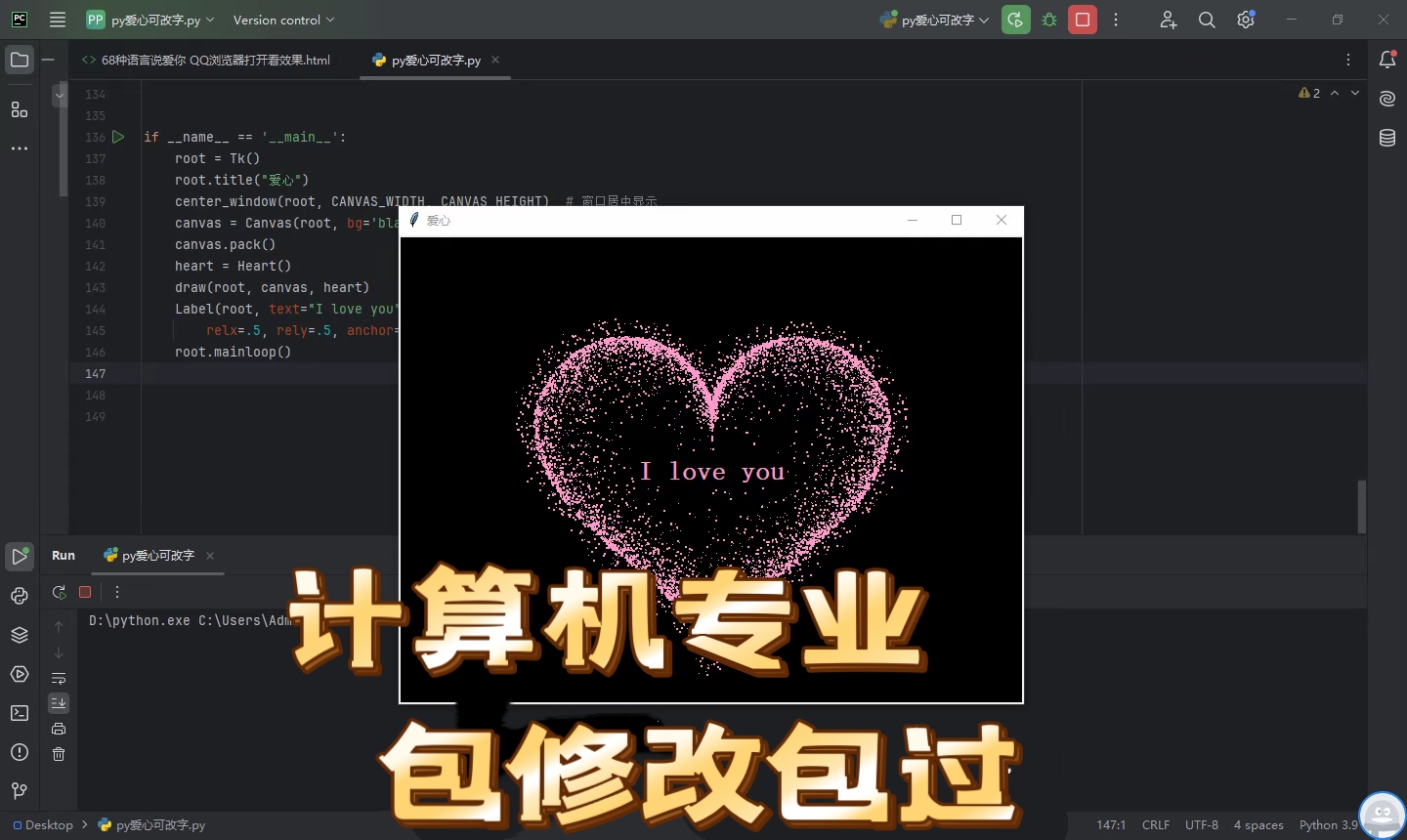Open the Python Console from the sidebar

click(19, 595)
